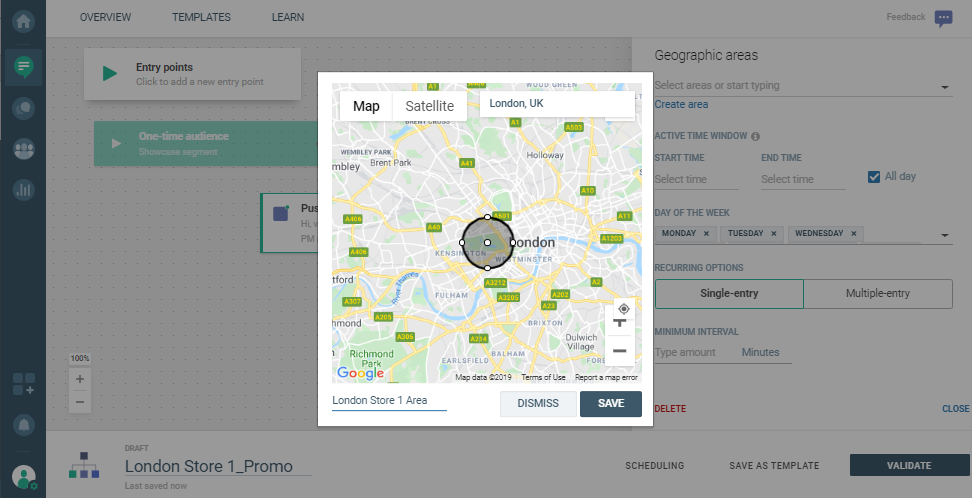Open the conversations chat bubbles icon
This screenshot has height=498, width=972.
coord(24,108)
